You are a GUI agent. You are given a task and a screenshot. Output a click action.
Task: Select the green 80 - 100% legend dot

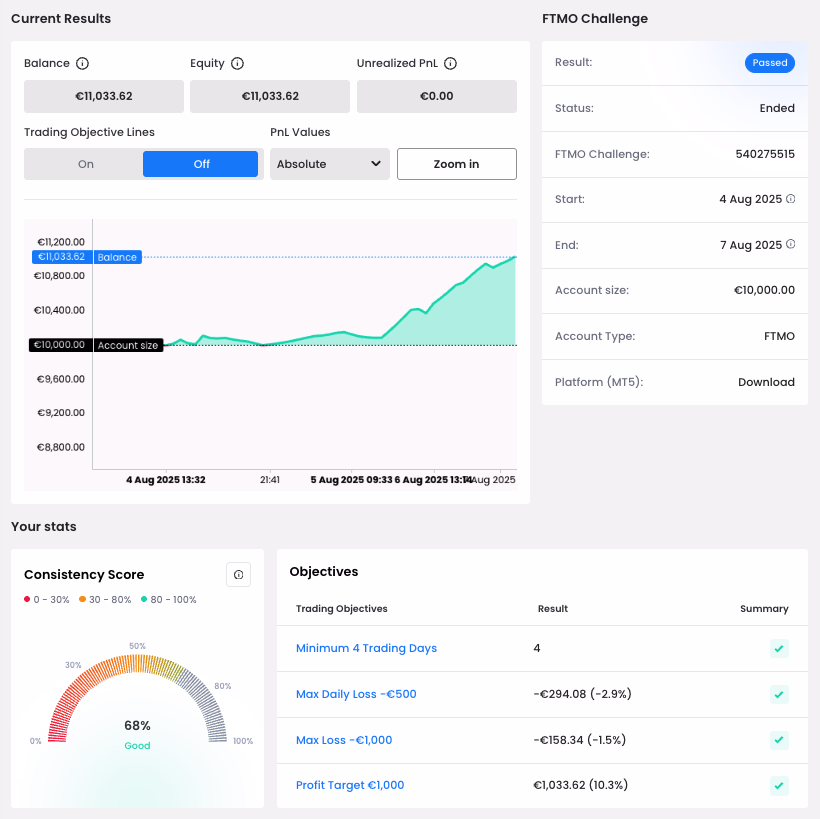(144, 599)
